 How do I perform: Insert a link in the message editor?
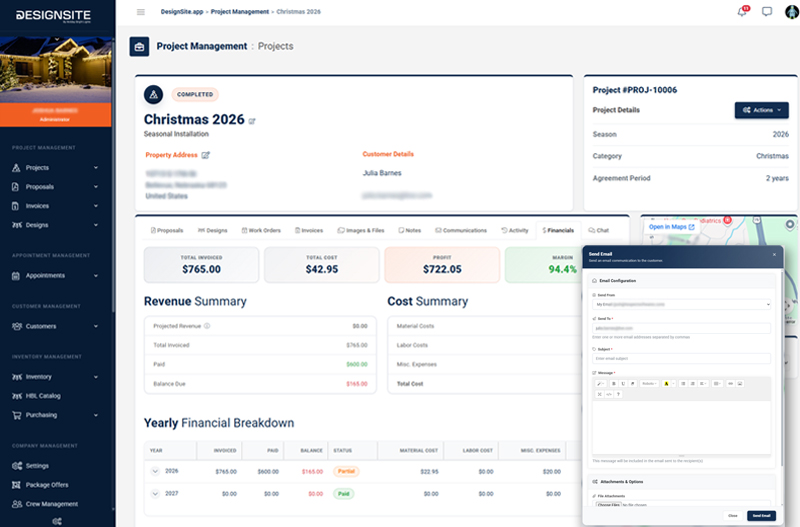pos(730,384)
